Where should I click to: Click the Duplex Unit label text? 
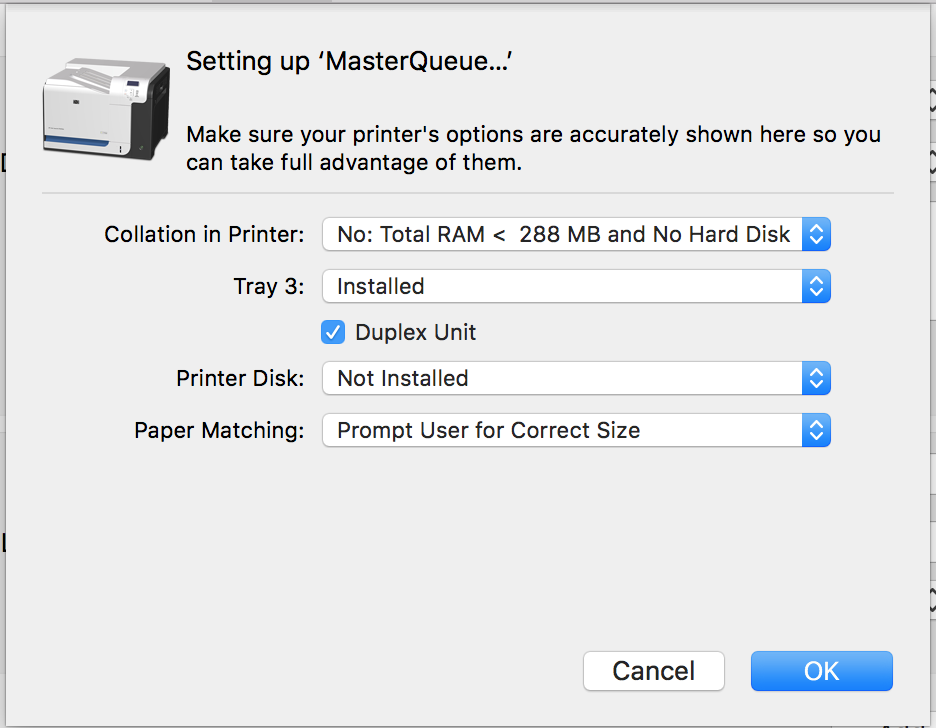(415, 332)
